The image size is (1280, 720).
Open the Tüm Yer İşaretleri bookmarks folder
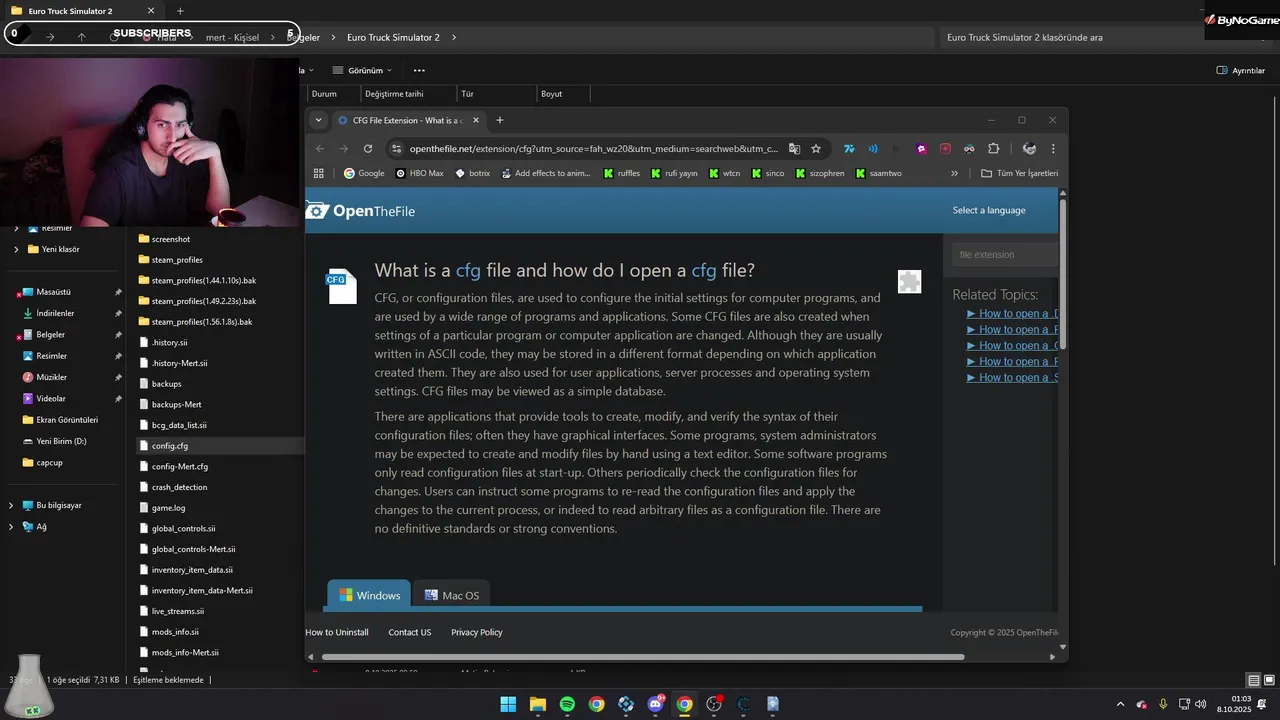1019,173
